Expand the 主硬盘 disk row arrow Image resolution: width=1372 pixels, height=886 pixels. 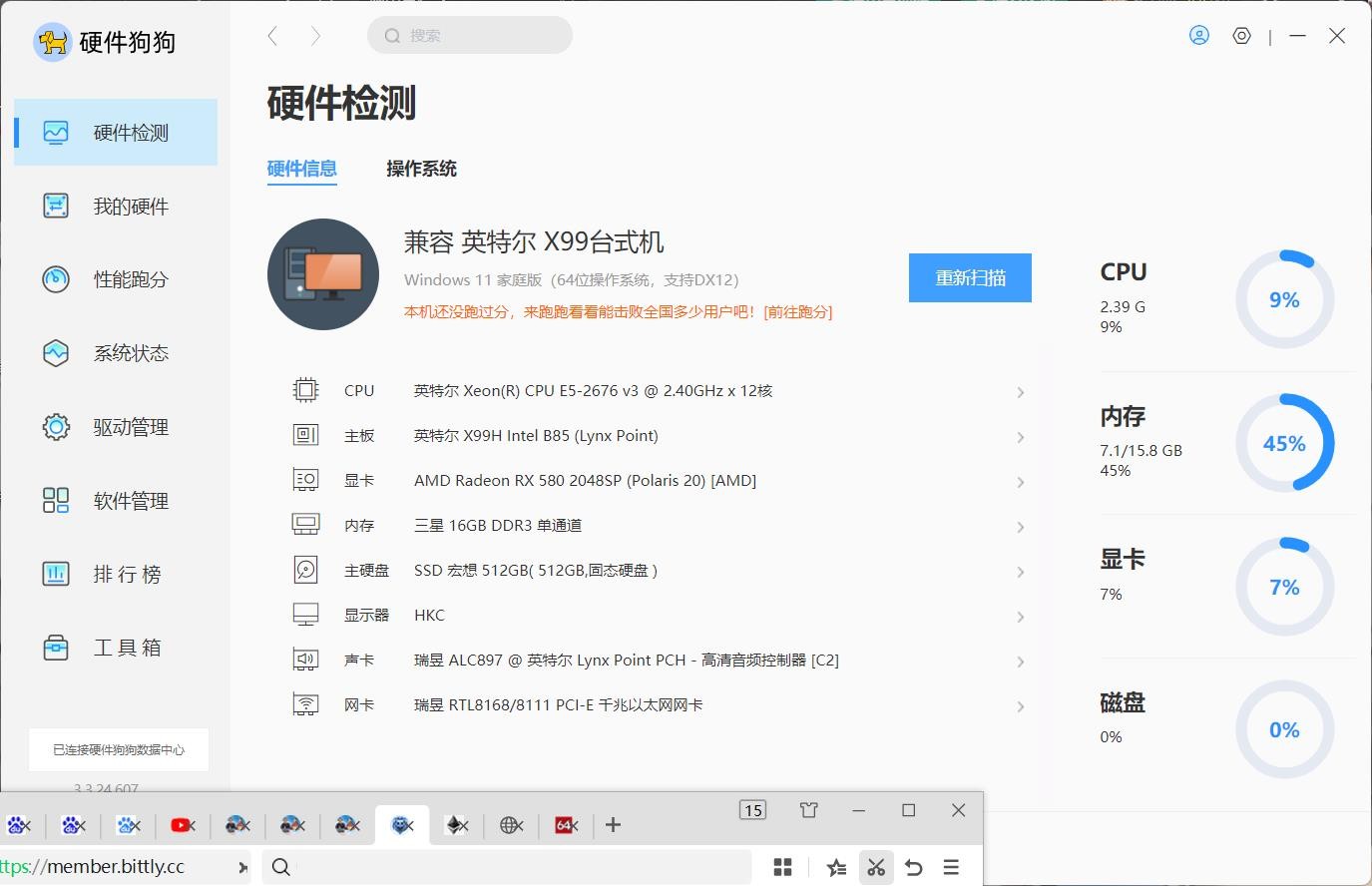pos(1020,572)
